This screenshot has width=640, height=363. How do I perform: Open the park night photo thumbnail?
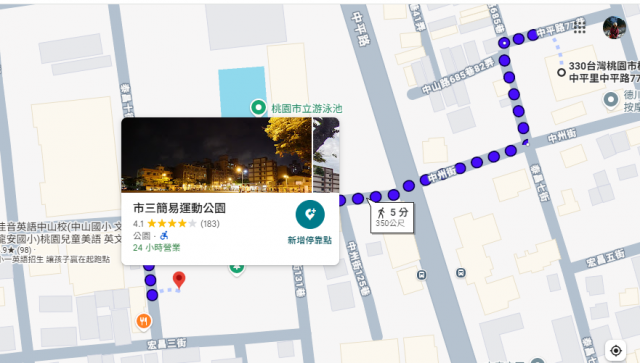point(217,155)
